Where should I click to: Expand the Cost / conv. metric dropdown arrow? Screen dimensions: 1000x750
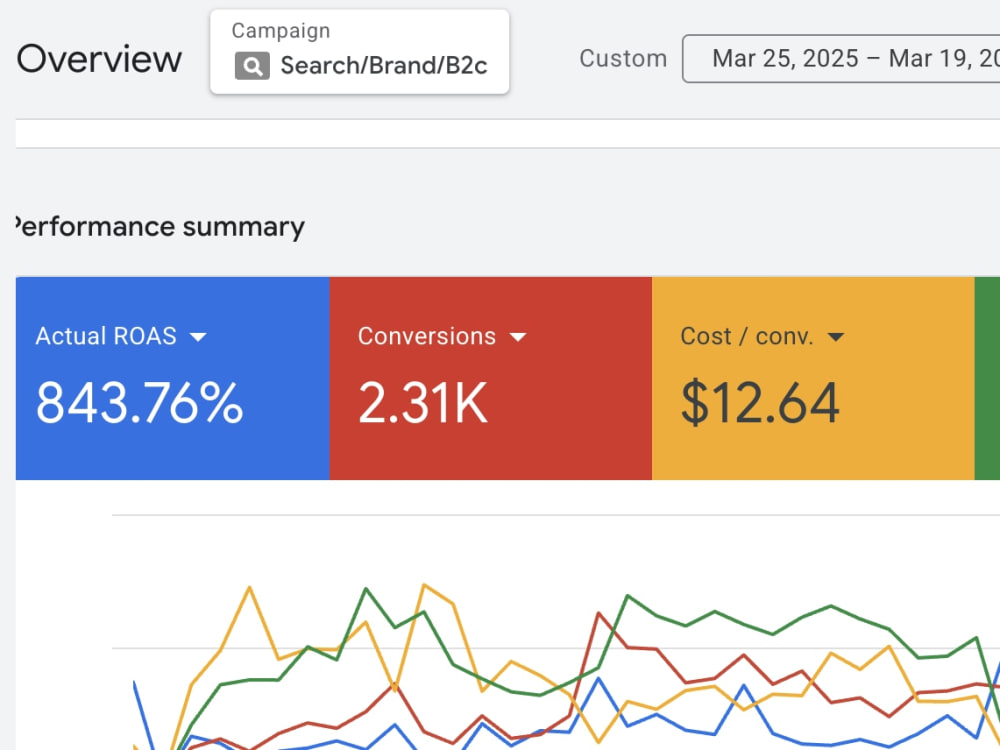[835, 337]
